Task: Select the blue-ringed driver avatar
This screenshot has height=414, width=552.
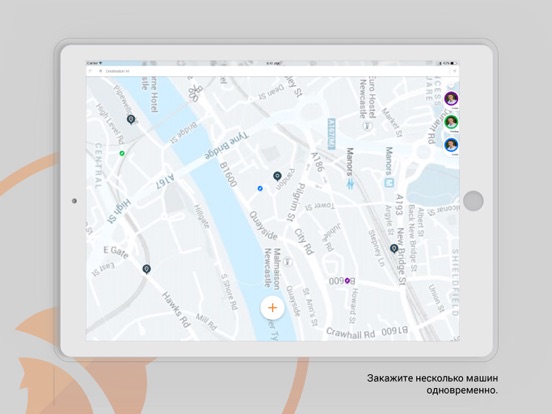Action: [451, 145]
